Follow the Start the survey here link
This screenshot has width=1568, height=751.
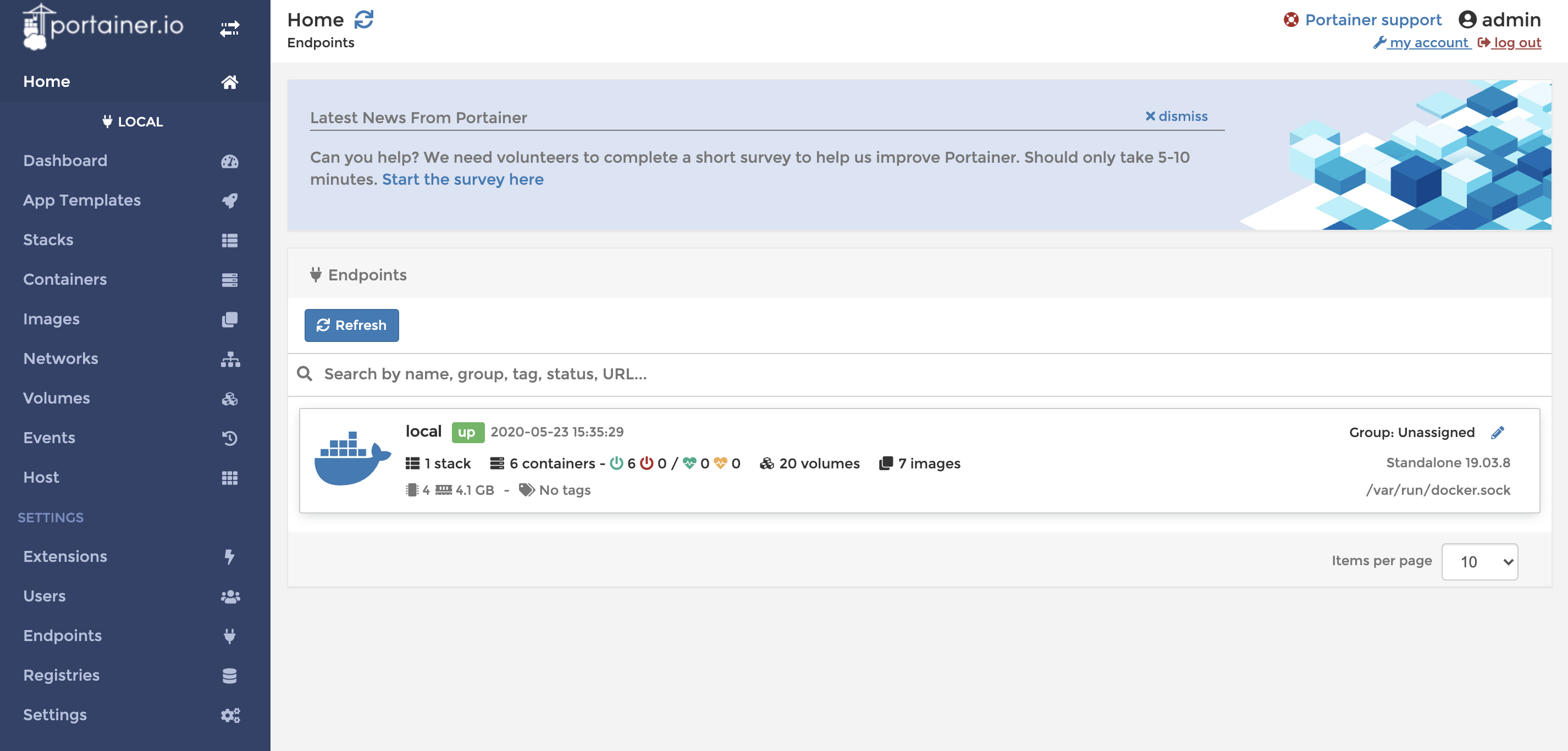[462, 180]
